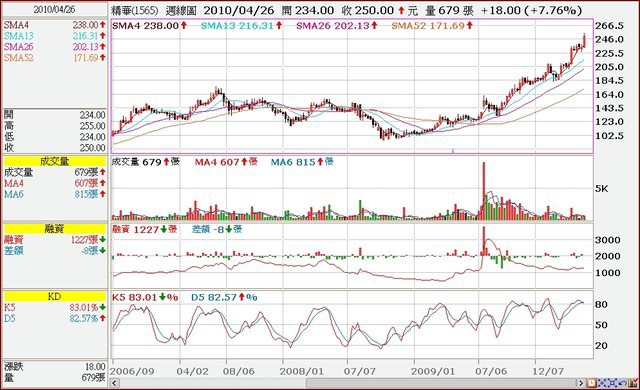Screen dimensions: 640x390
Task: Click SMA4 238.00 legend in price chart
Action: tap(149, 26)
